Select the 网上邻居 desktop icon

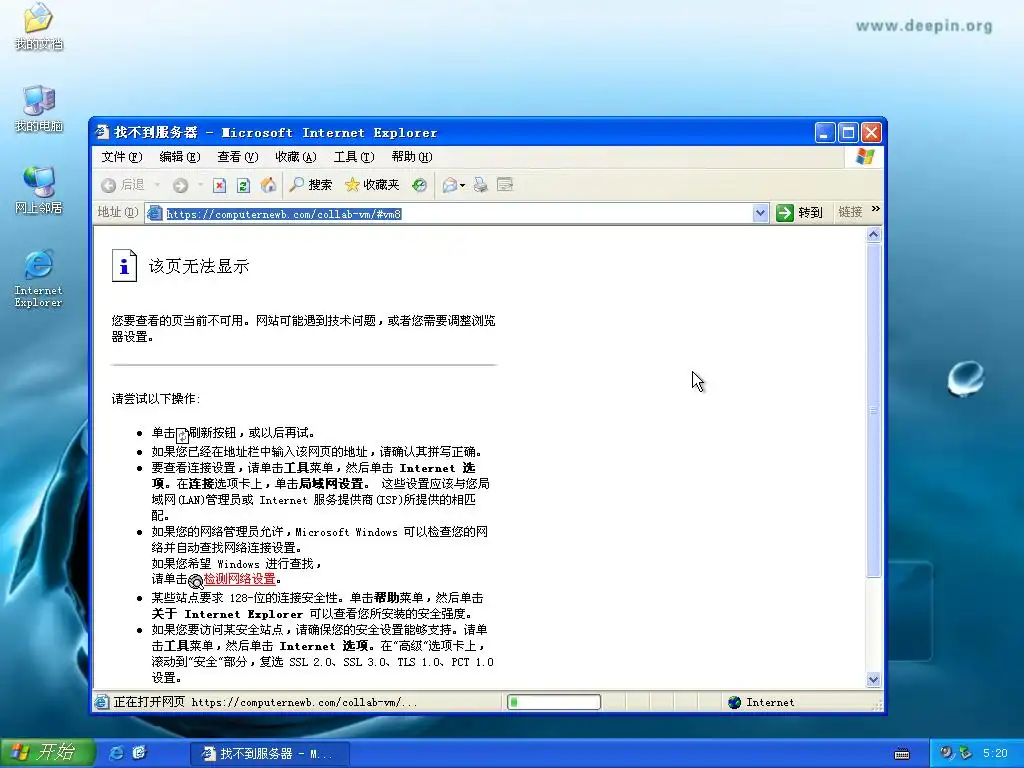click(39, 191)
